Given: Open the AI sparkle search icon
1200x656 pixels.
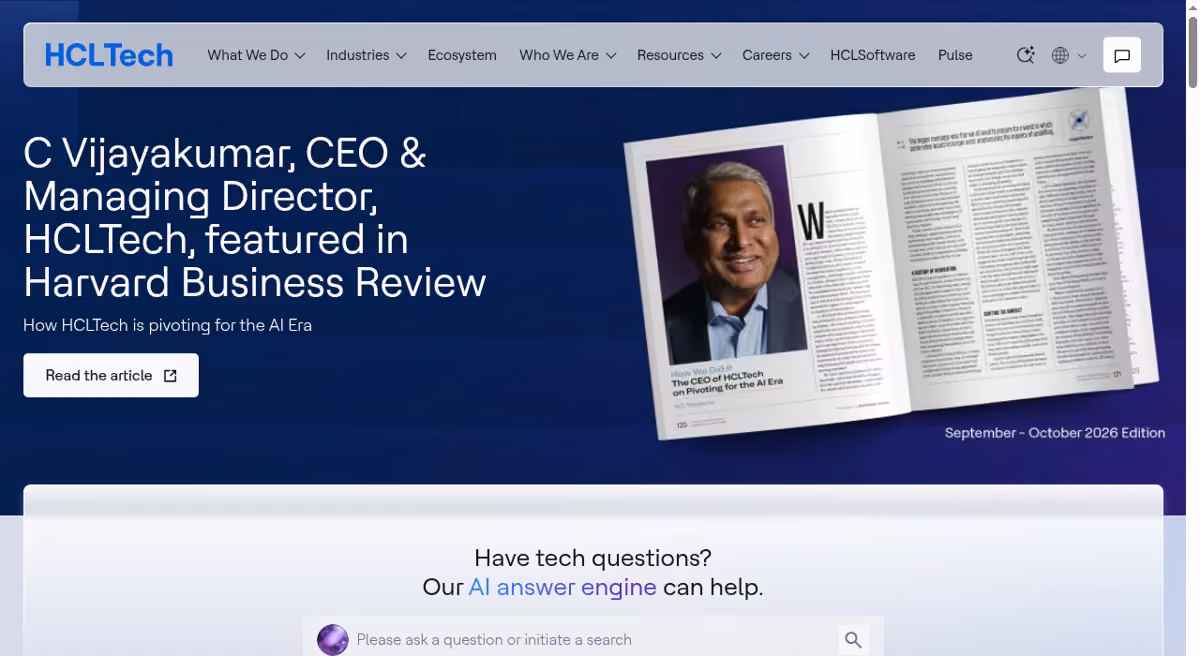Looking at the screenshot, I should point(1025,55).
